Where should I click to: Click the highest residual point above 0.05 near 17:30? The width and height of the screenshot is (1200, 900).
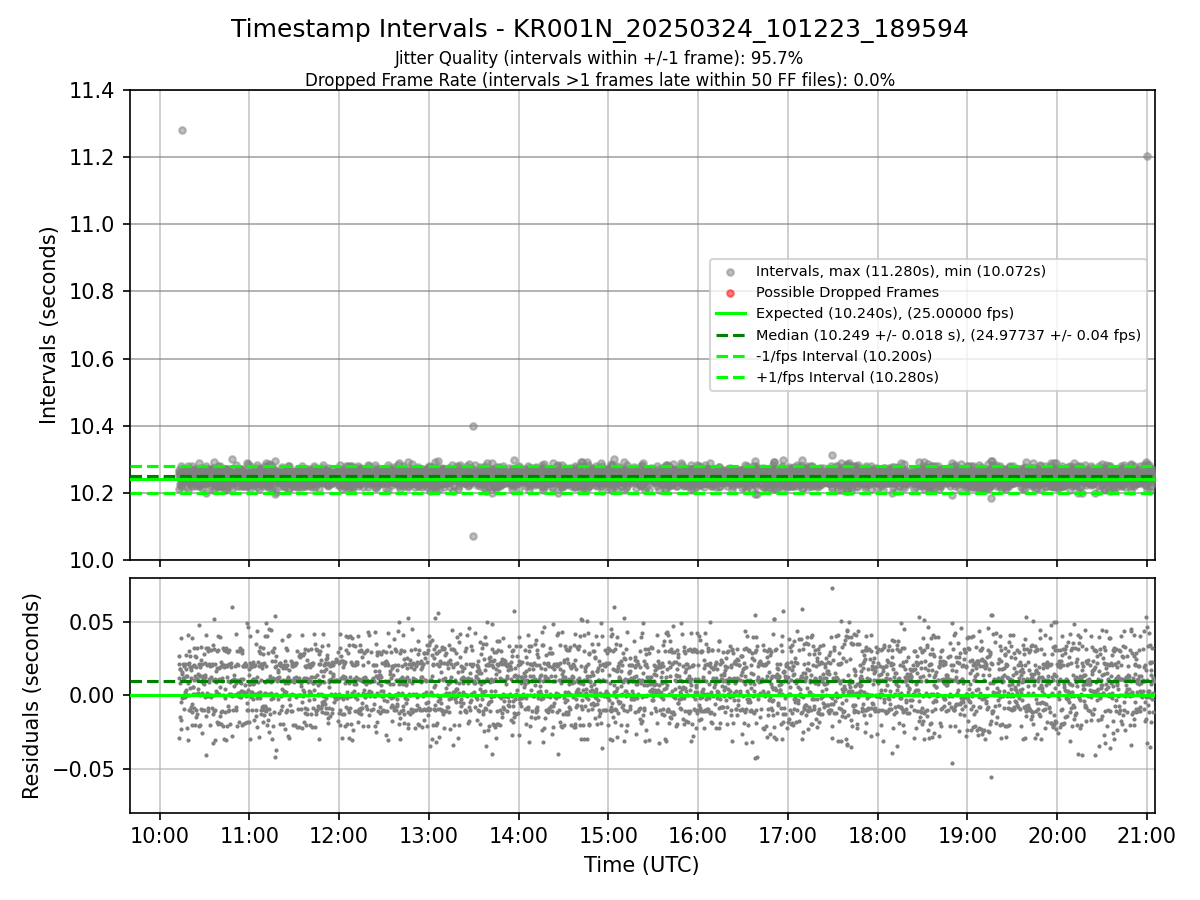(x=832, y=588)
